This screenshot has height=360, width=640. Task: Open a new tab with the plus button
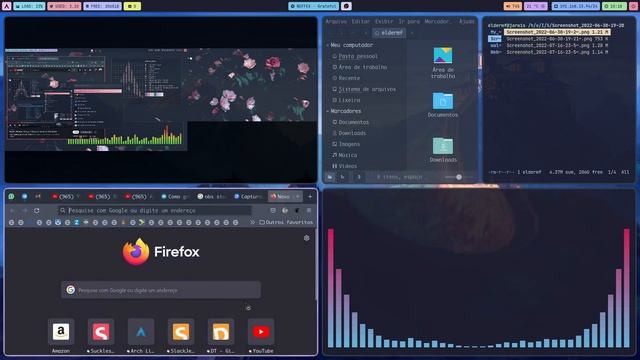pyautogui.click(x=310, y=196)
